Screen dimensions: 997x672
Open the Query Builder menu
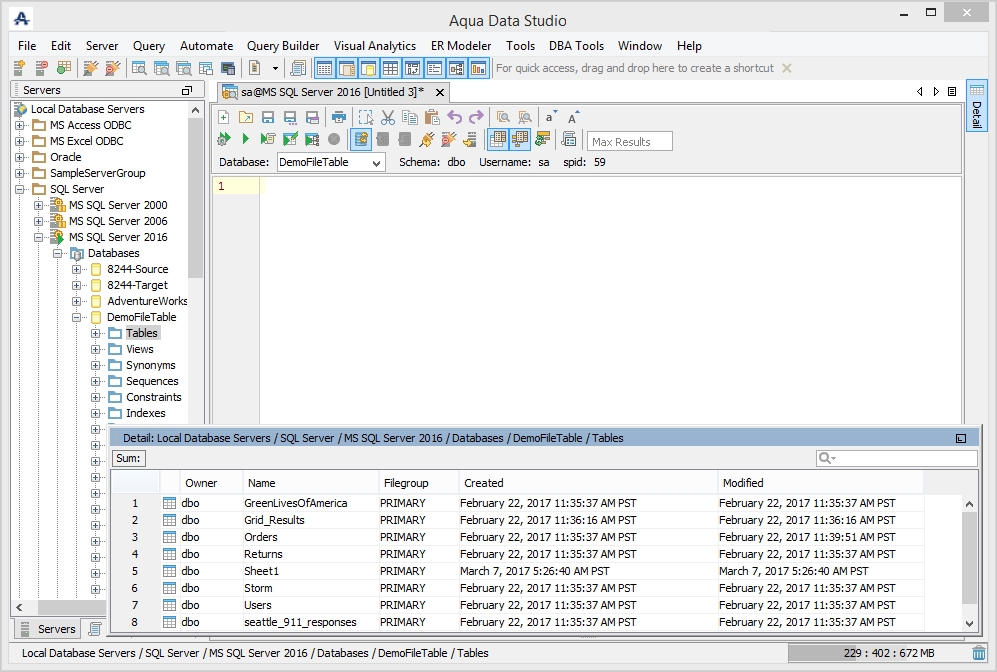pos(283,46)
